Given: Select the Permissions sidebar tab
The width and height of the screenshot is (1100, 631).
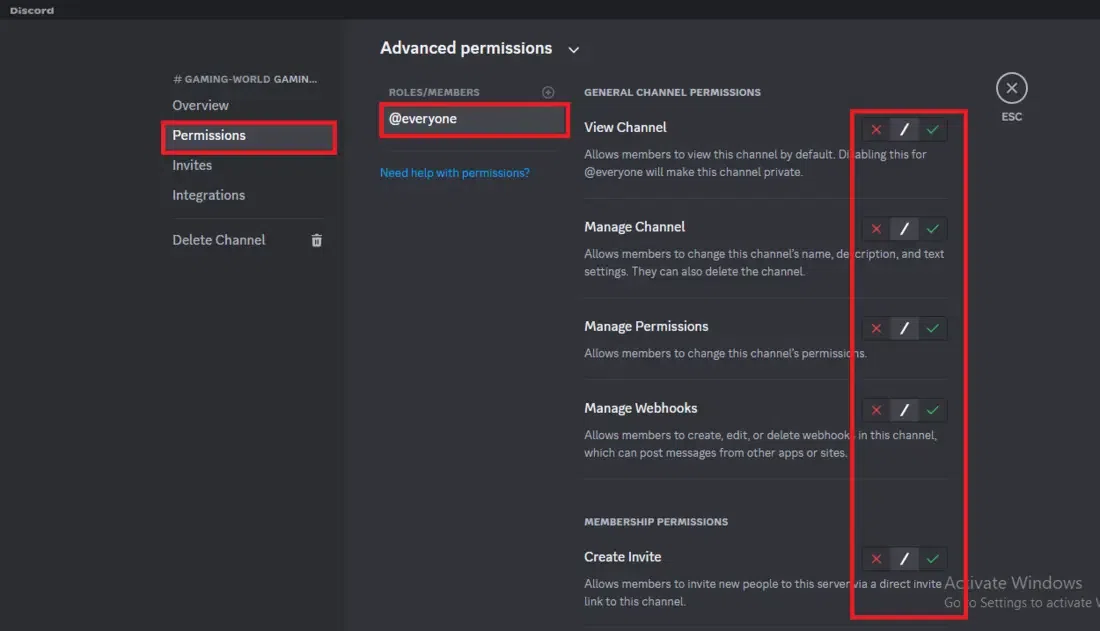Looking at the screenshot, I should pos(209,135).
